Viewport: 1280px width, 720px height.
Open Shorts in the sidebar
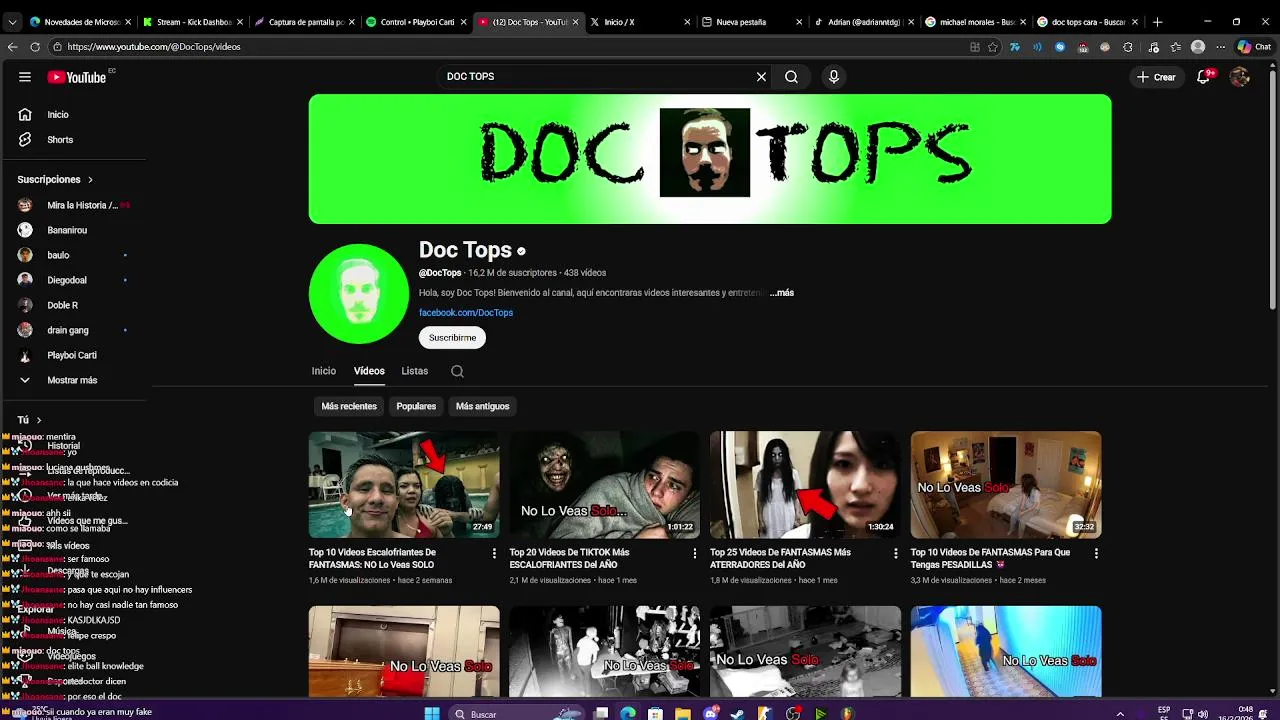coord(60,140)
